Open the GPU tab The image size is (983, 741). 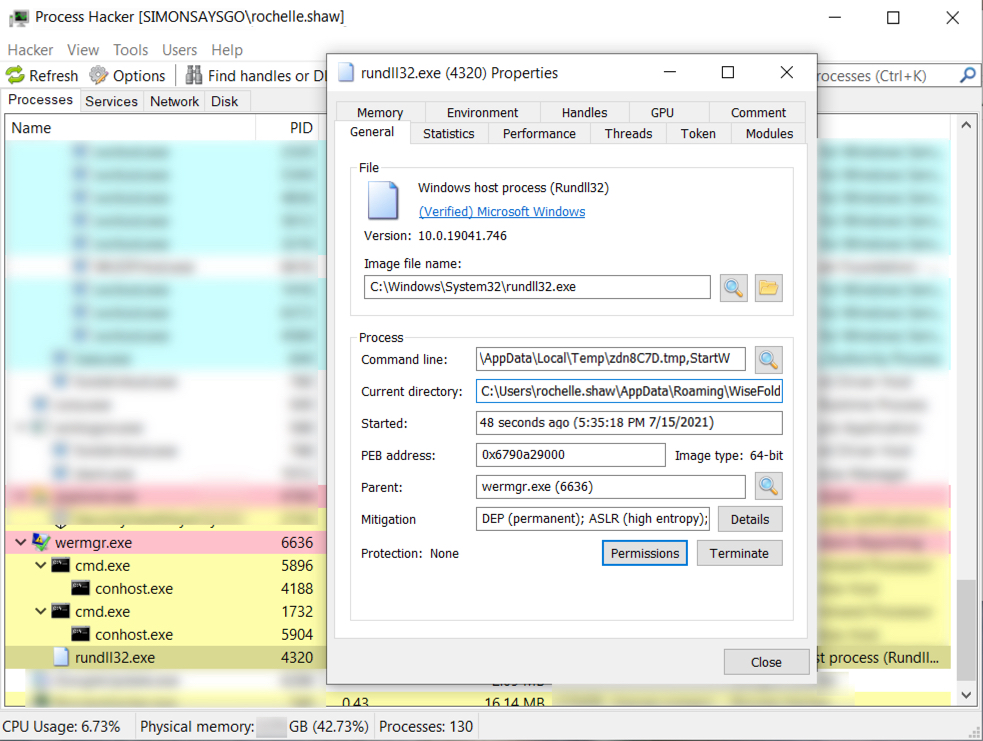(x=662, y=112)
